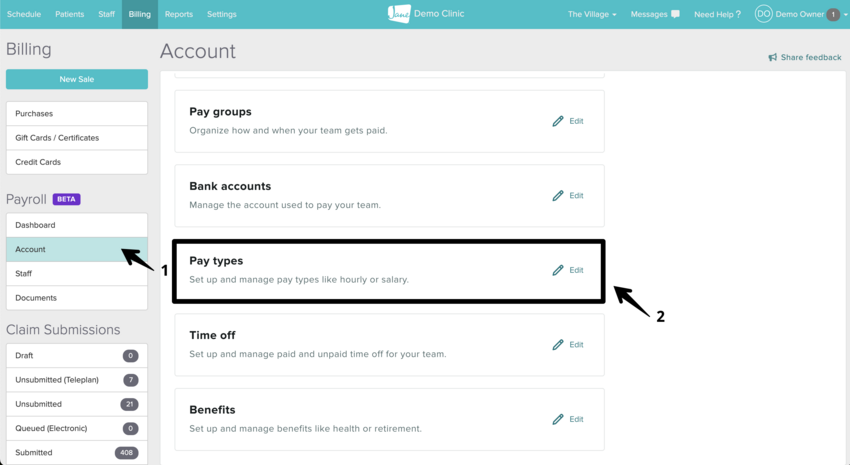Click the Share feedback megaphone icon
This screenshot has height=465, width=850.
tap(773, 58)
